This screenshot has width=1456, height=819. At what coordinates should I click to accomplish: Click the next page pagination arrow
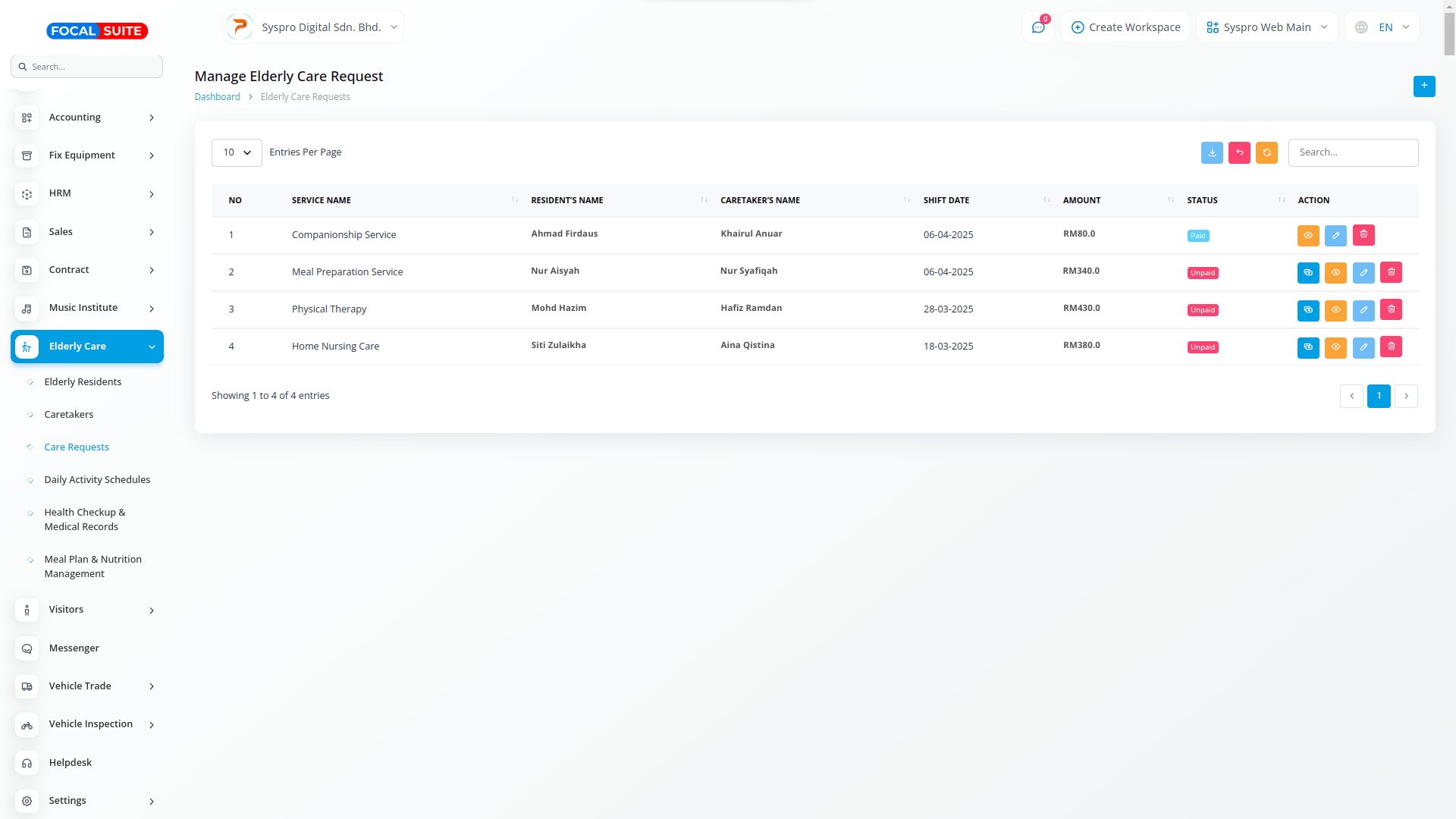pyautogui.click(x=1405, y=396)
